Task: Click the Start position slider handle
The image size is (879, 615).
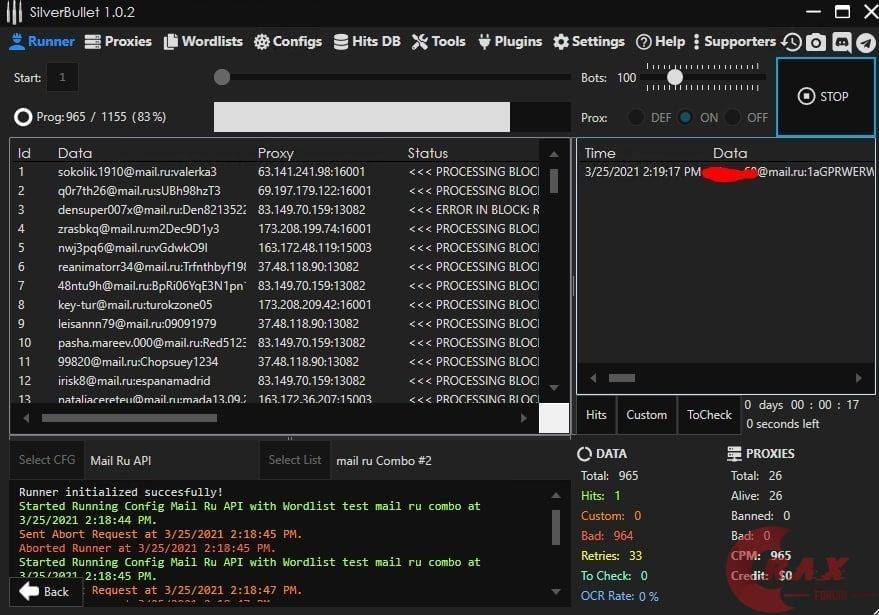Action: pyautogui.click(x=222, y=77)
